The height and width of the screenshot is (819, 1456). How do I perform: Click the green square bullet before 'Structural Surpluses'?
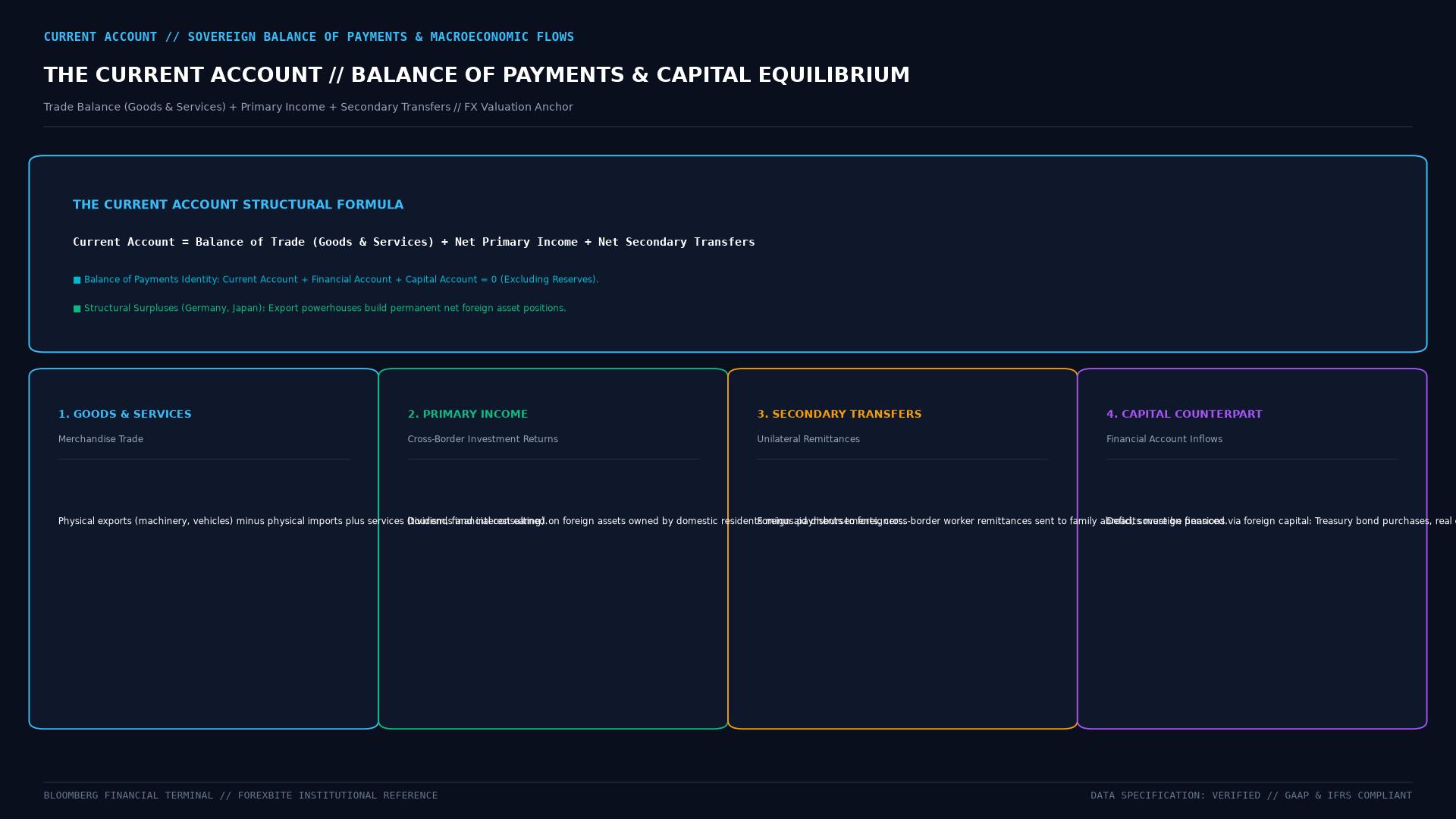coord(77,309)
